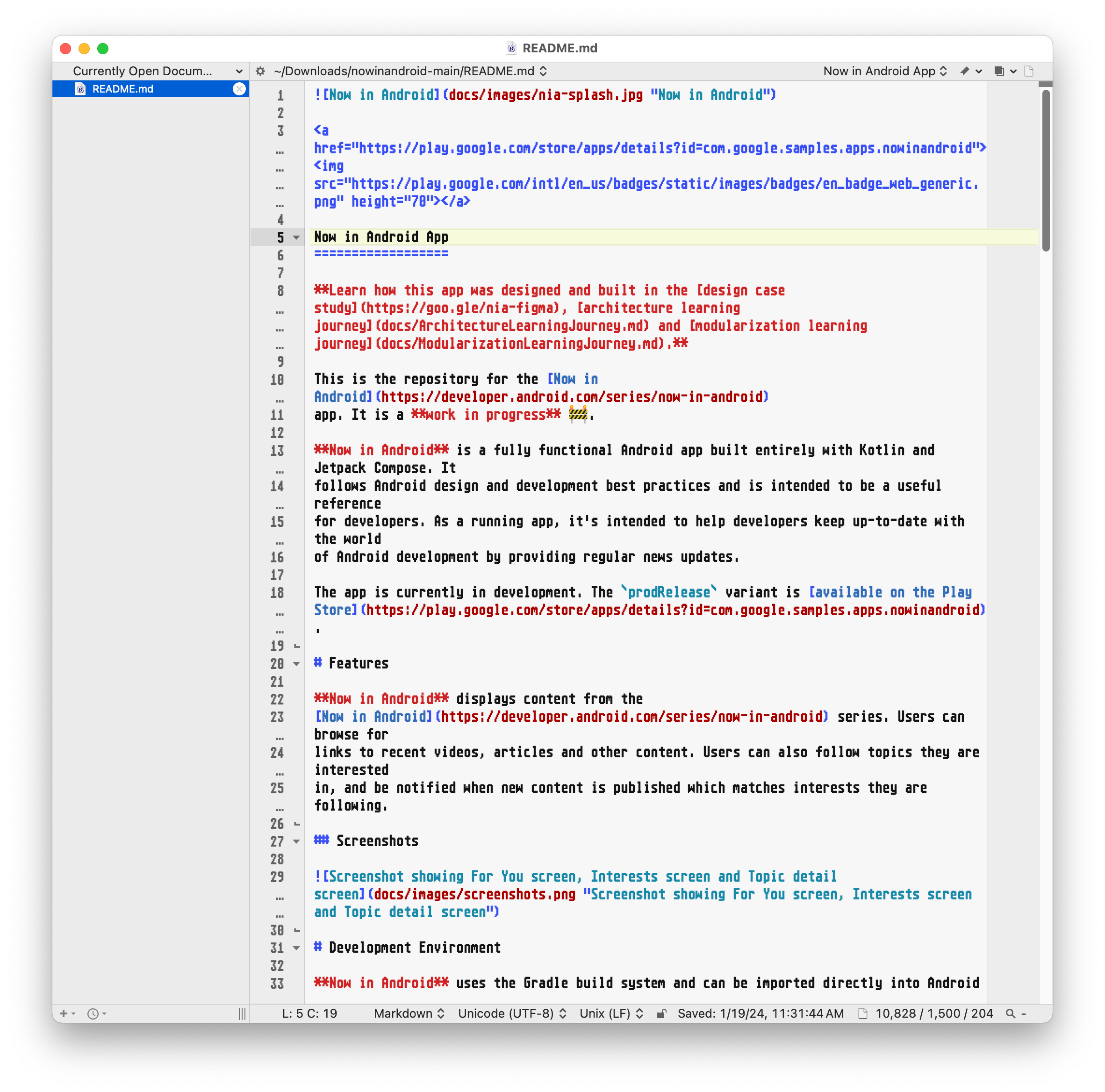
Task: Open the Unicode (UTF-8) encoding dropdown
Action: (x=512, y=1013)
